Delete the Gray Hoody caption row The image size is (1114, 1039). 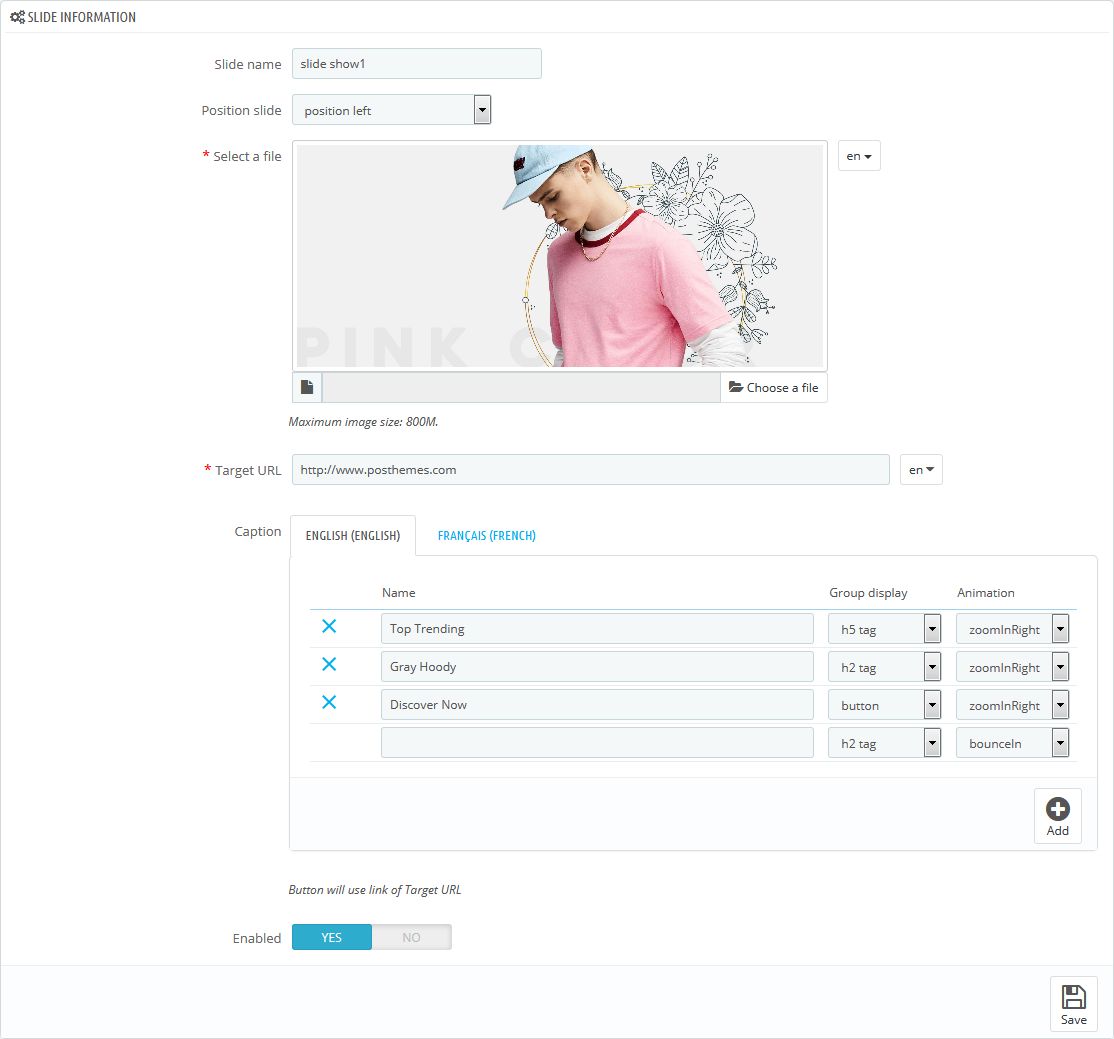[328, 665]
